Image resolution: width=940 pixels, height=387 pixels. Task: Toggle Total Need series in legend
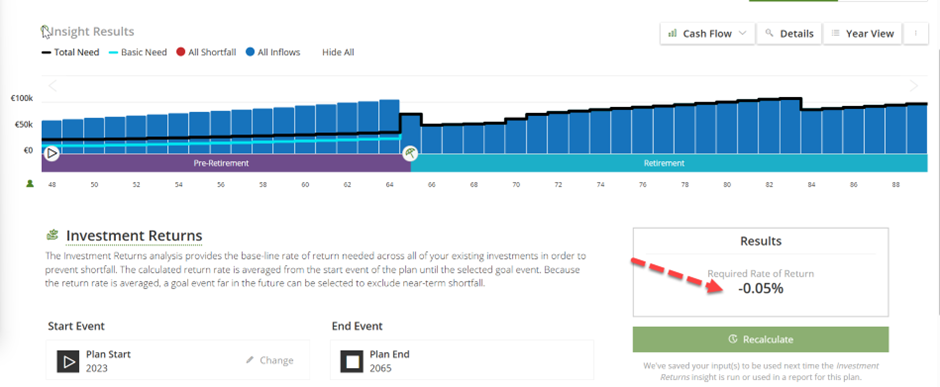point(70,52)
